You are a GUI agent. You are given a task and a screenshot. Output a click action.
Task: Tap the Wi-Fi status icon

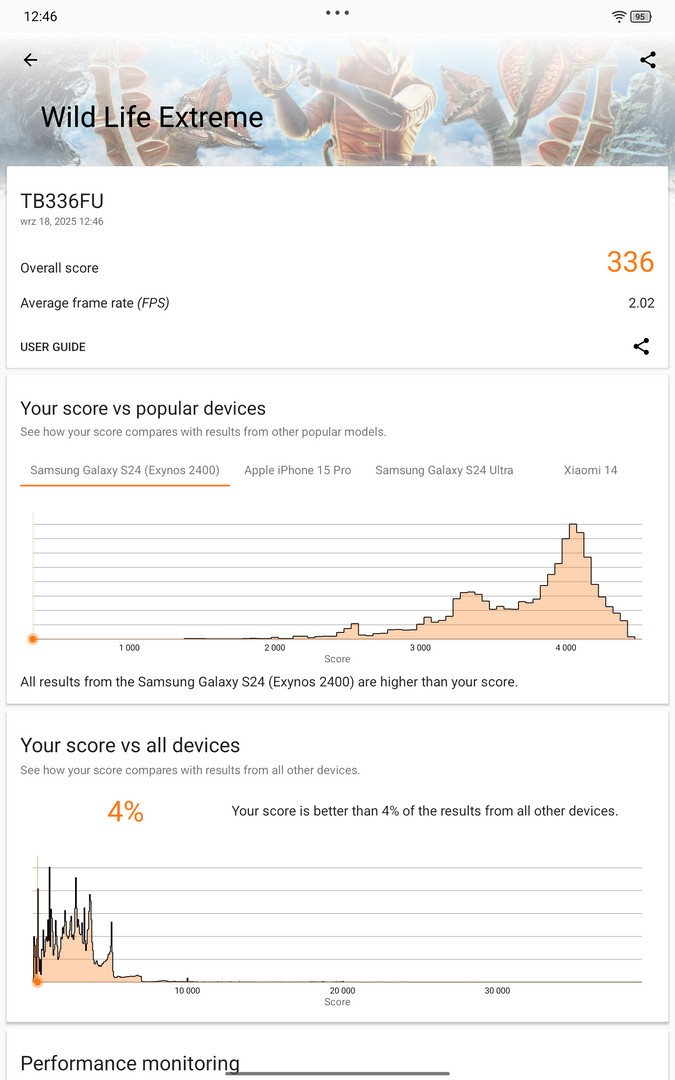[x=619, y=17]
